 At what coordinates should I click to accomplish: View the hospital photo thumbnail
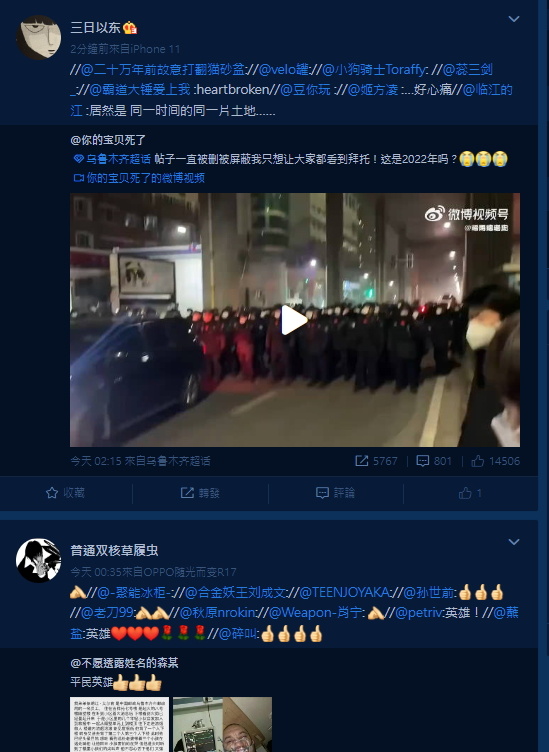pyautogui.click(x=222, y=724)
